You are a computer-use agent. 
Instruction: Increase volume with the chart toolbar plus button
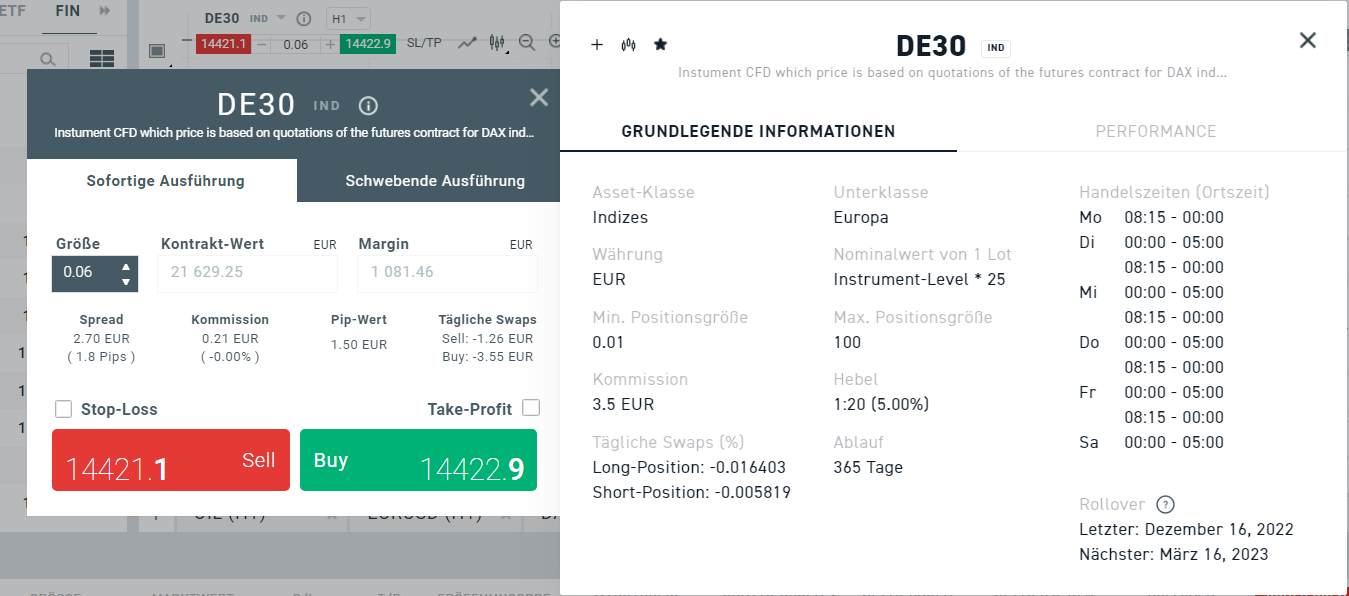[x=330, y=44]
